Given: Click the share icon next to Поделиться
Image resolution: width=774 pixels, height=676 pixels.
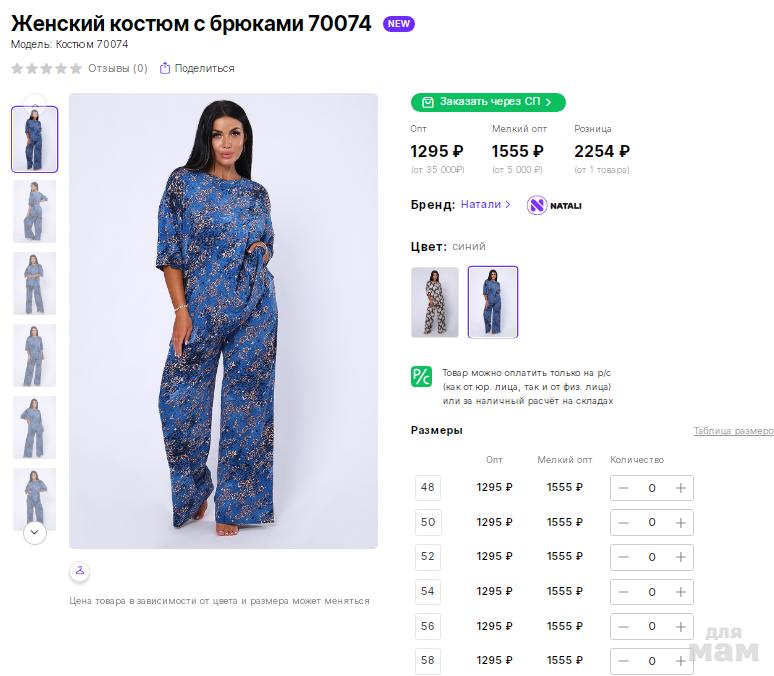Looking at the screenshot, I should pyautogui.click(x=165, y=68).
